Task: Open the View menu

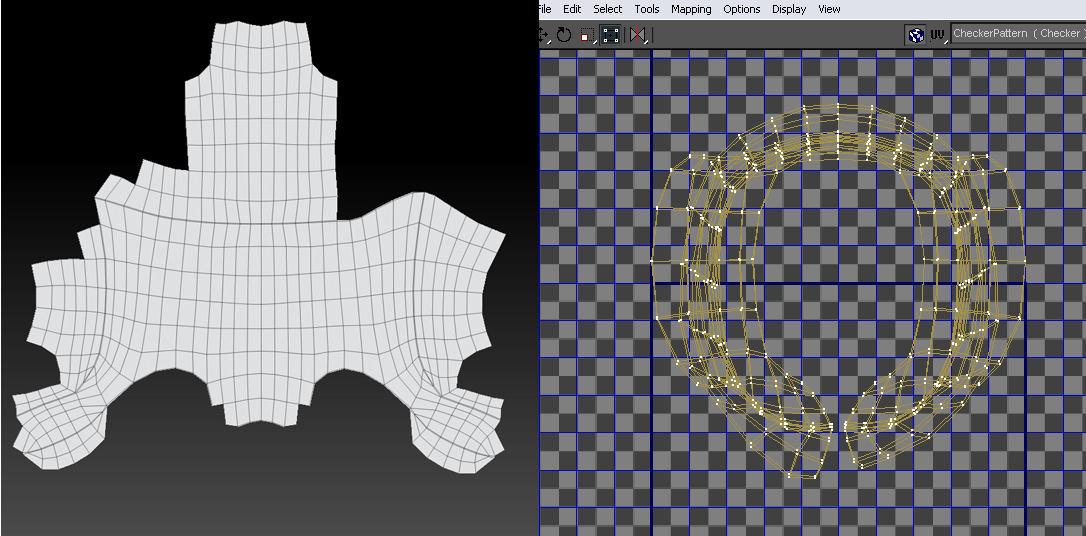Action: pyautogui.click(x=829, y=9)
